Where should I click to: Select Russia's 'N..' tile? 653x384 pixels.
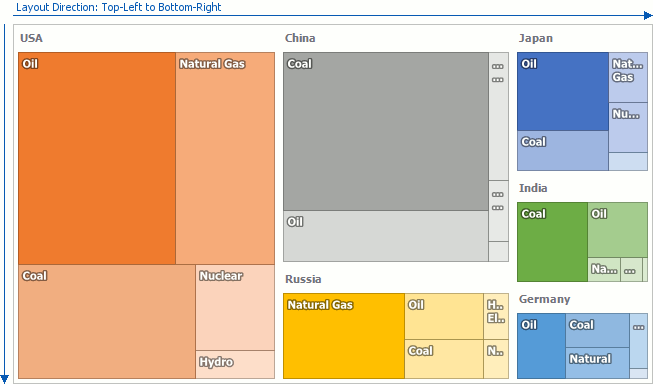tap(496, 359)
